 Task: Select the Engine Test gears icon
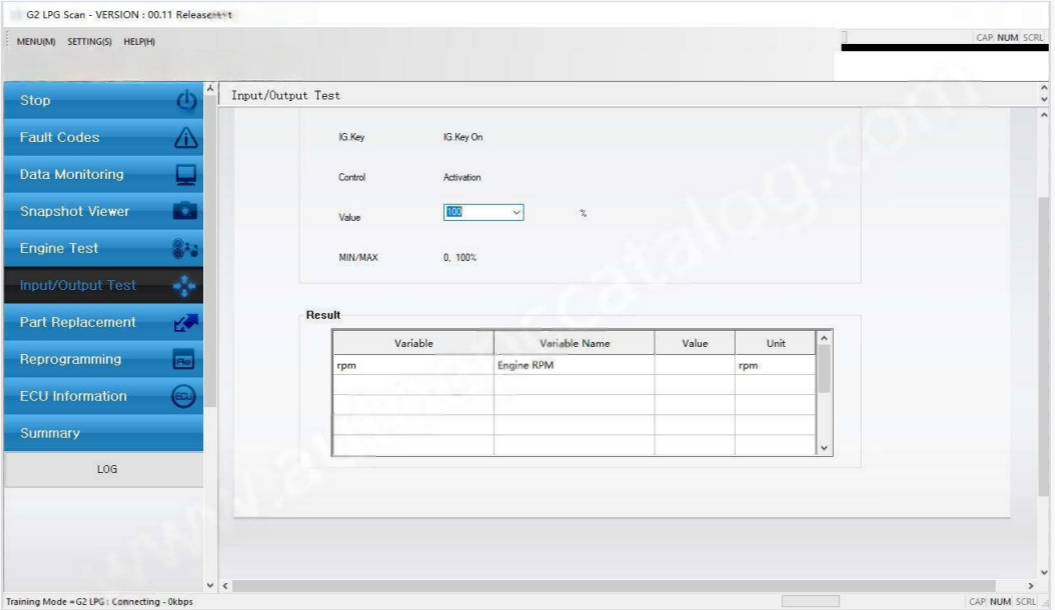(186, 249)
